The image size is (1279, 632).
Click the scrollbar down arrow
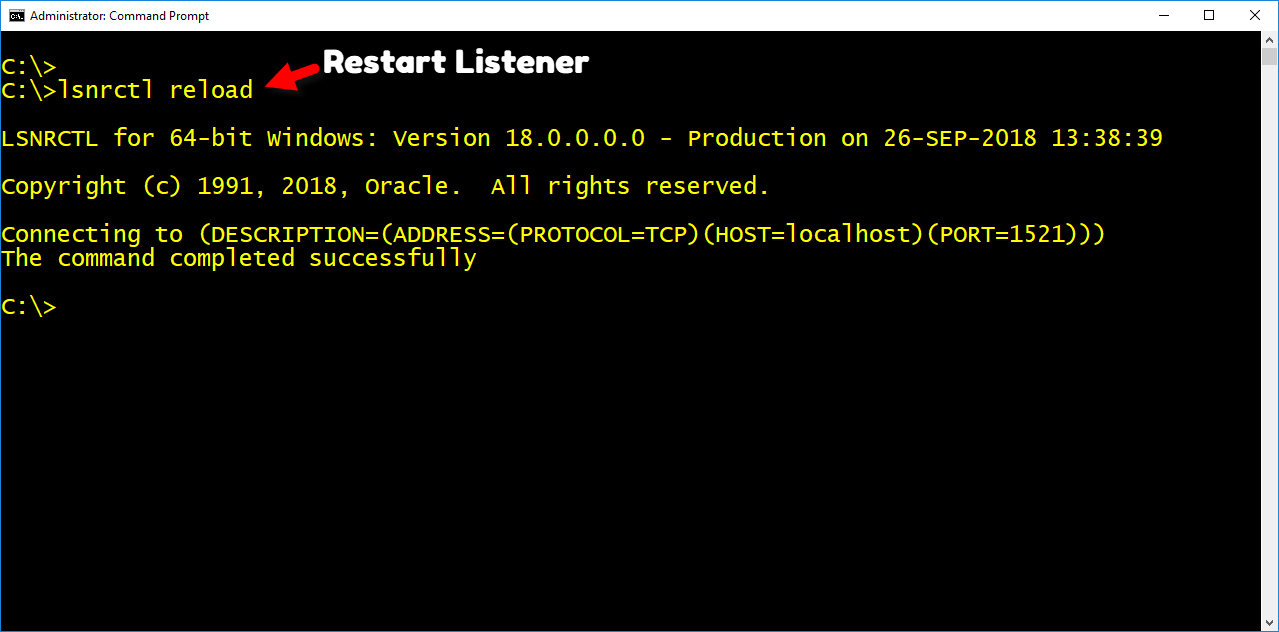click(1269, 622)
